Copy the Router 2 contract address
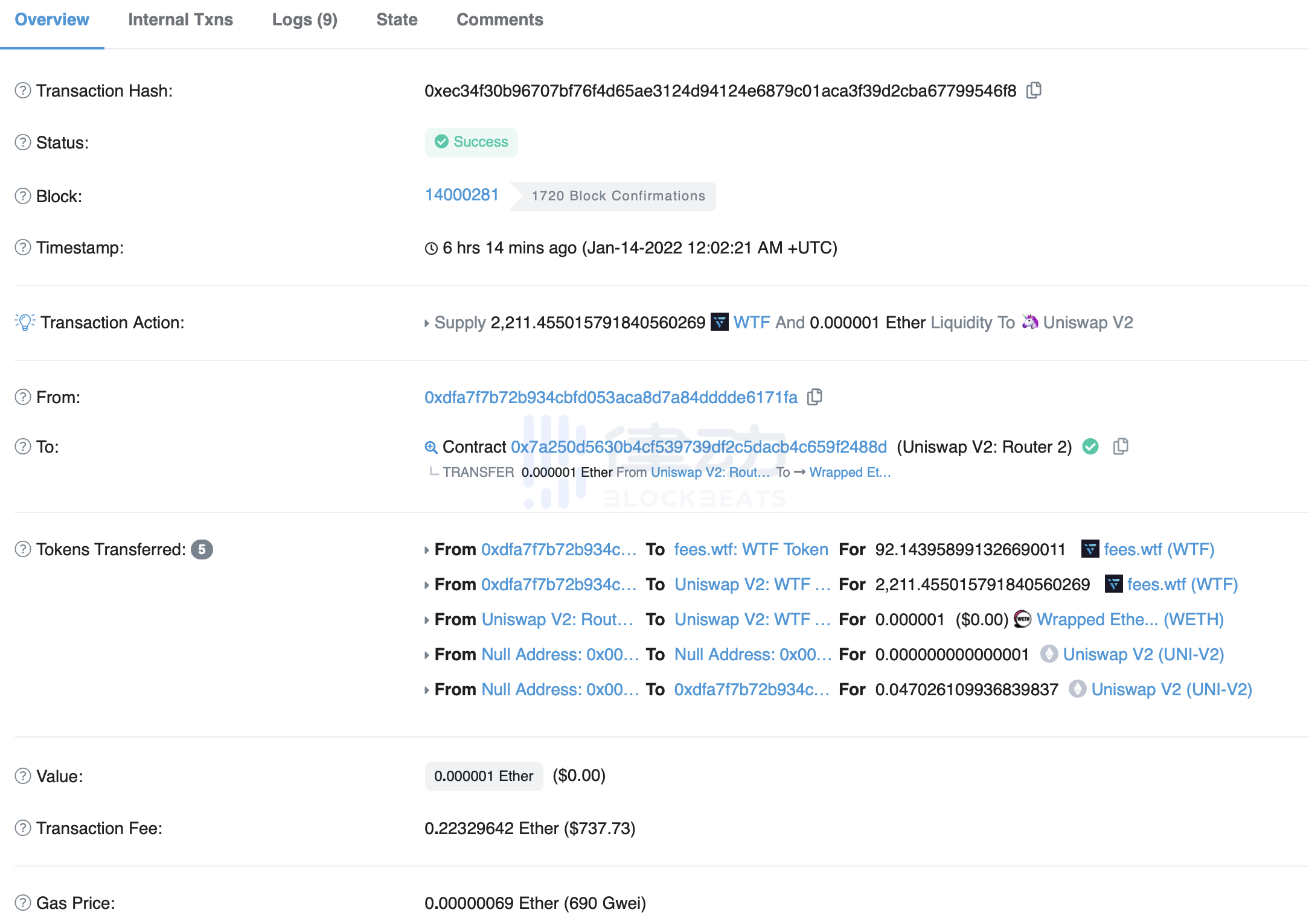 [x=1121, y=447]
